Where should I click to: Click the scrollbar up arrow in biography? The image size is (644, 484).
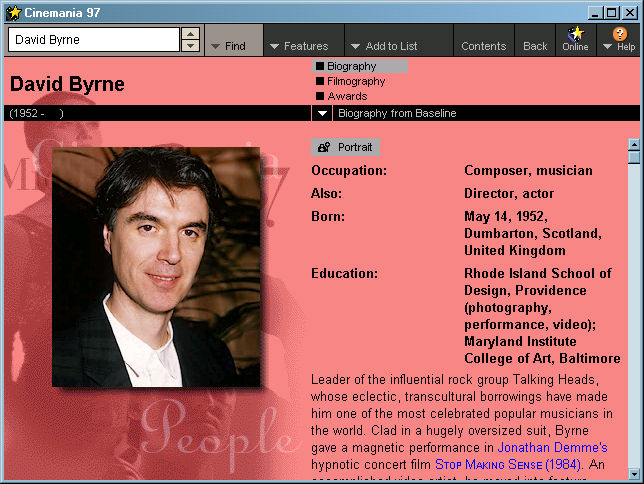pos(633,144)
